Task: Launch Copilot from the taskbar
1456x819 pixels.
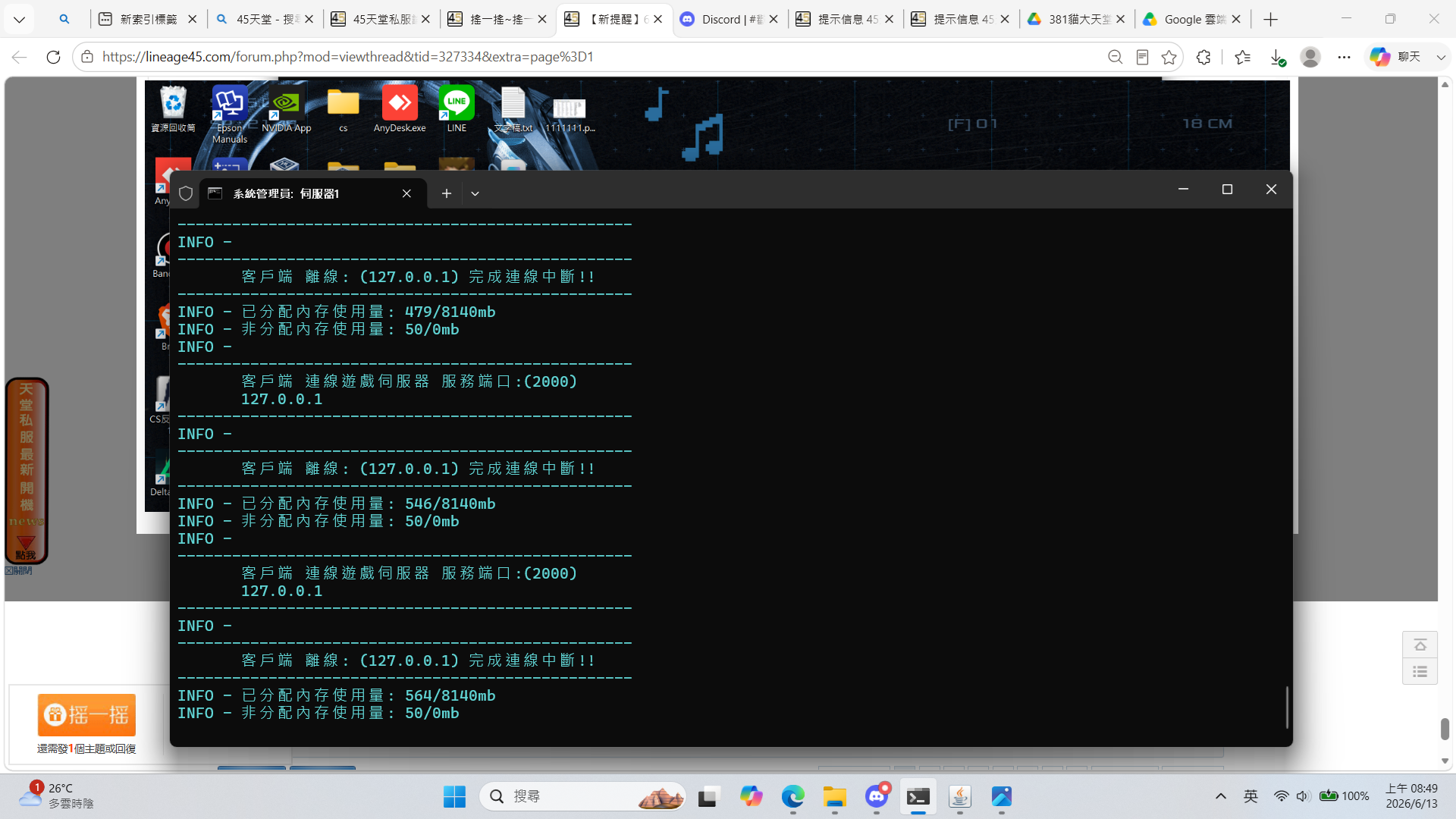Action: [x=752, y=796]
